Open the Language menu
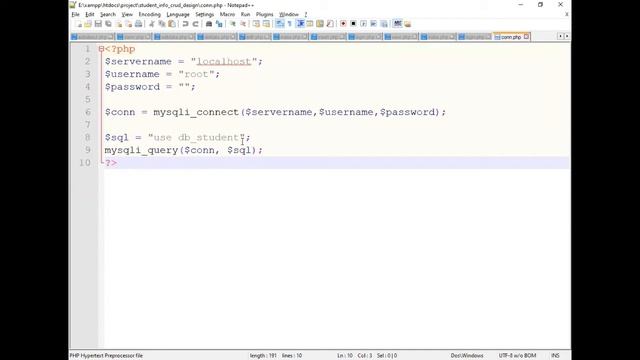 [x=178, y=14]
